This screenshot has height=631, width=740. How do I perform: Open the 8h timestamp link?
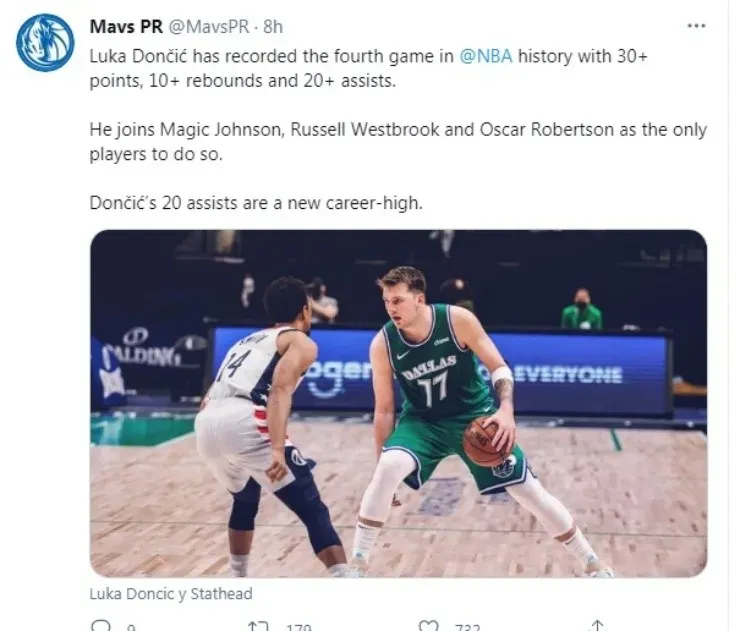tap(273, 27)
